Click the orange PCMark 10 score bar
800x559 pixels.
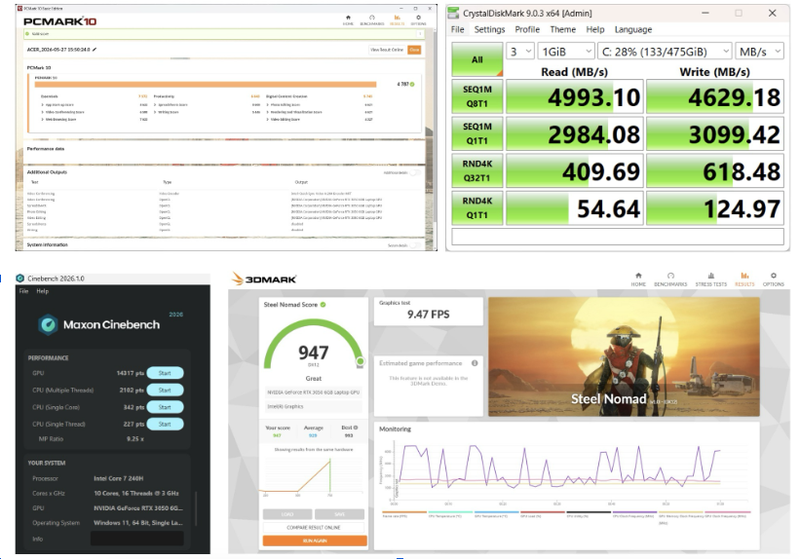click(x=205, y=85)
